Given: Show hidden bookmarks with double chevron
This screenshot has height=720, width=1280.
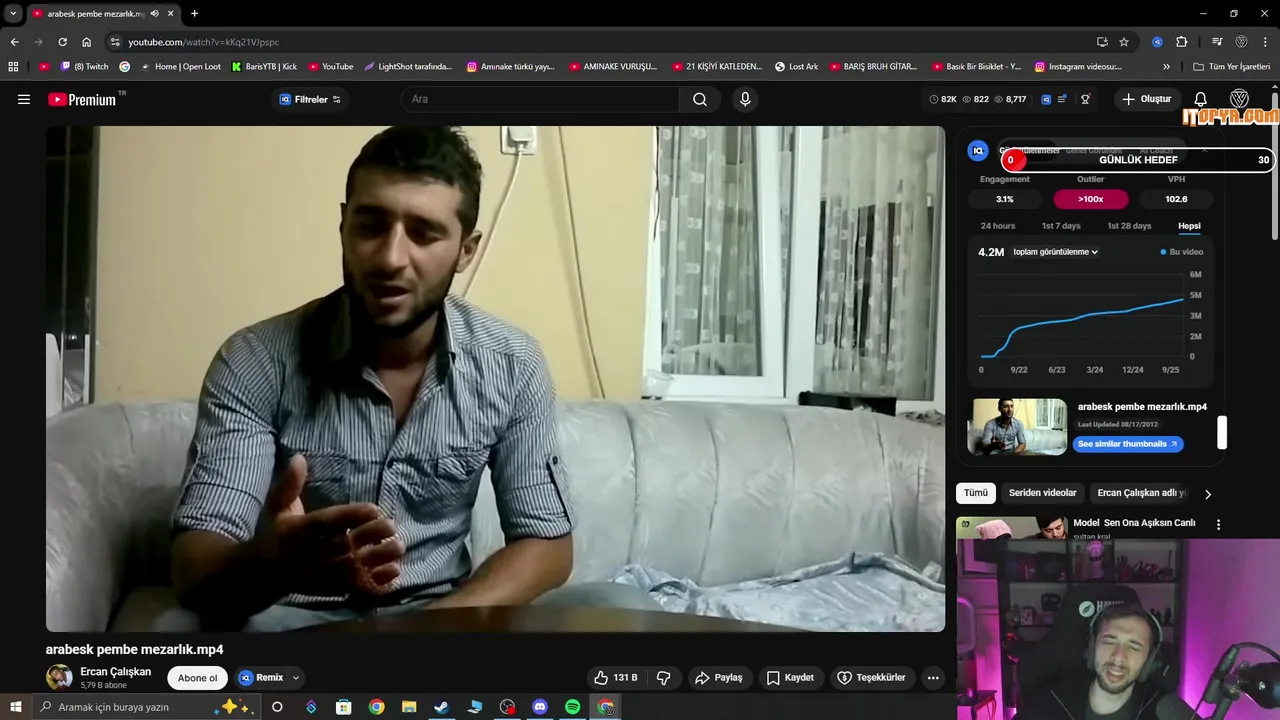Looking at the screenshot, I should (1166, 66).
